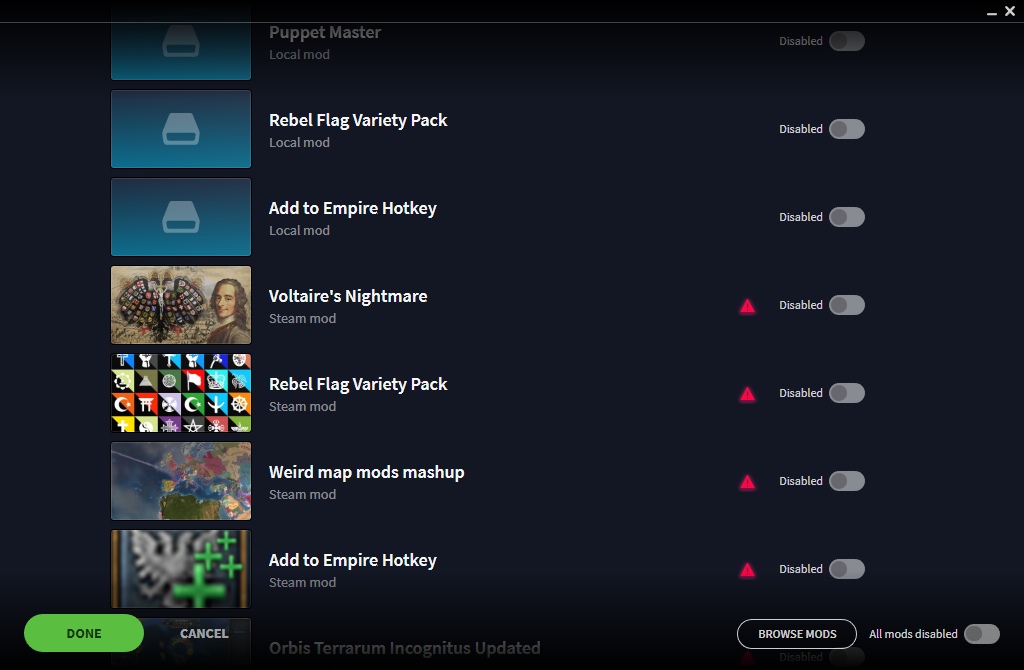Minimize the launcher window
This screenshot has width=1024, height=670.
pyautogui.click(x=991, y=12)
